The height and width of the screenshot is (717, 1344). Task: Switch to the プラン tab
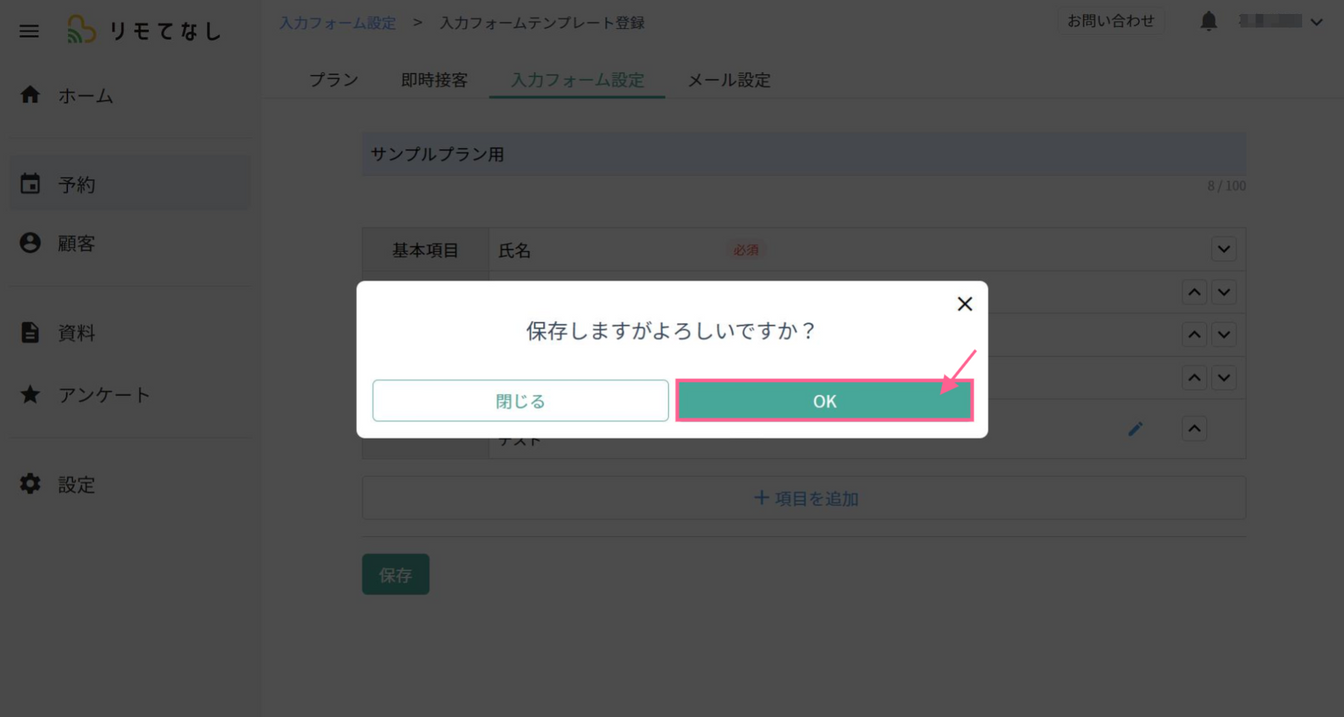(333, 80)
